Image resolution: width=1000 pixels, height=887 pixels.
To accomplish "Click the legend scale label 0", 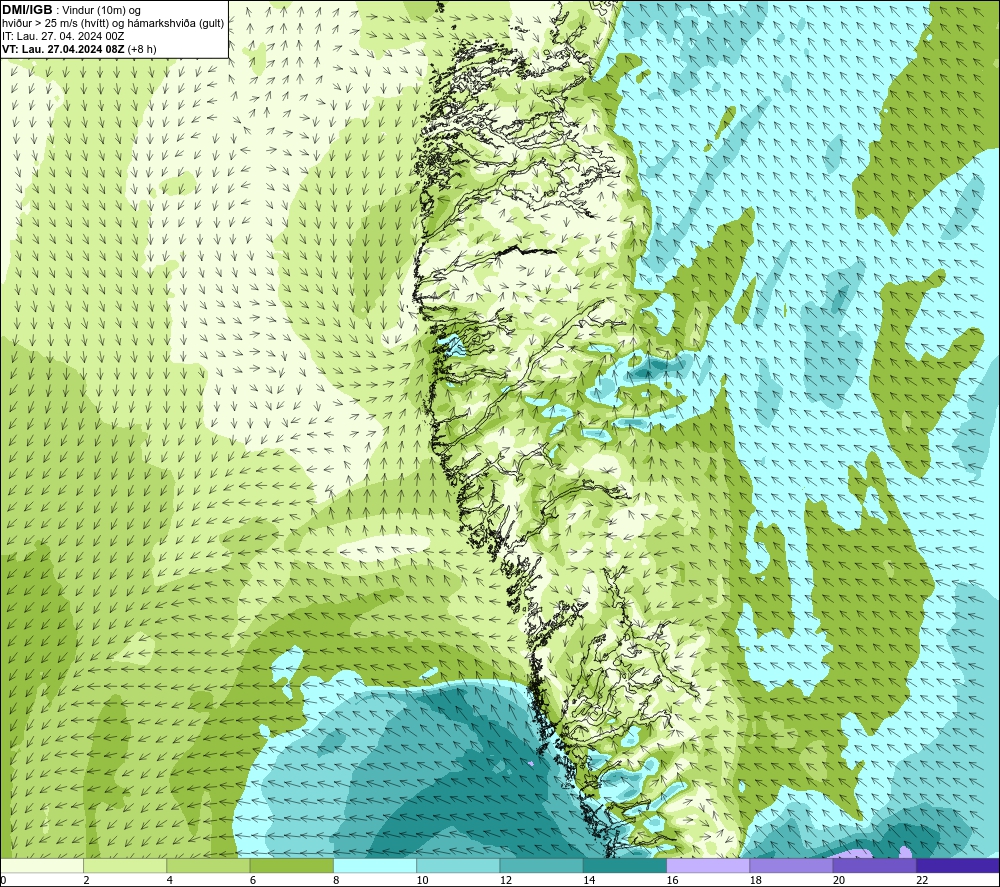I will [x=3, y=880].
